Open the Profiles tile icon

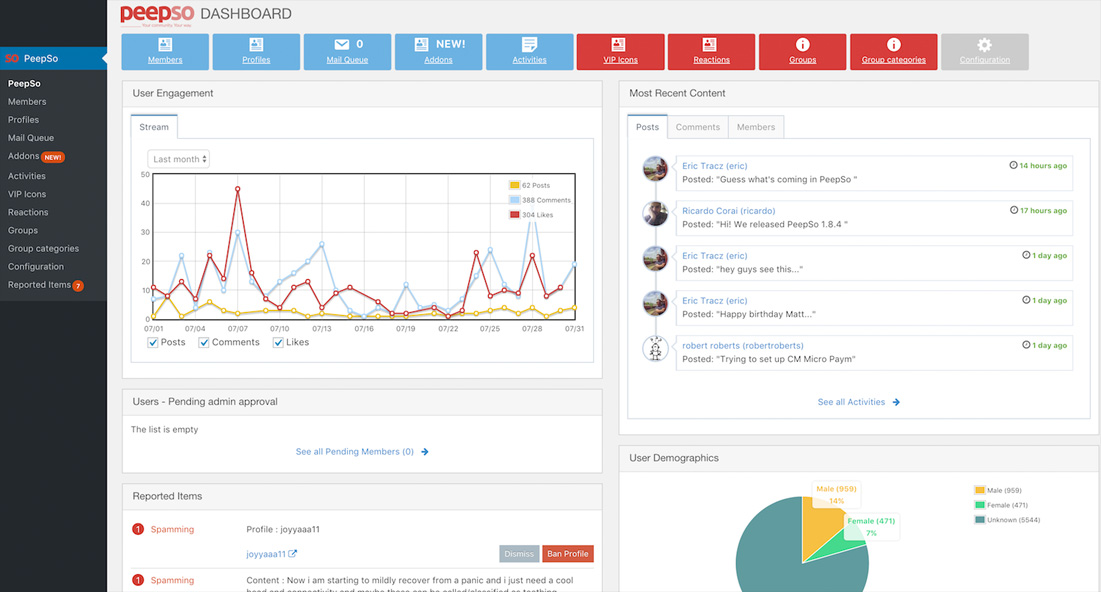click(x=256, y=45)
